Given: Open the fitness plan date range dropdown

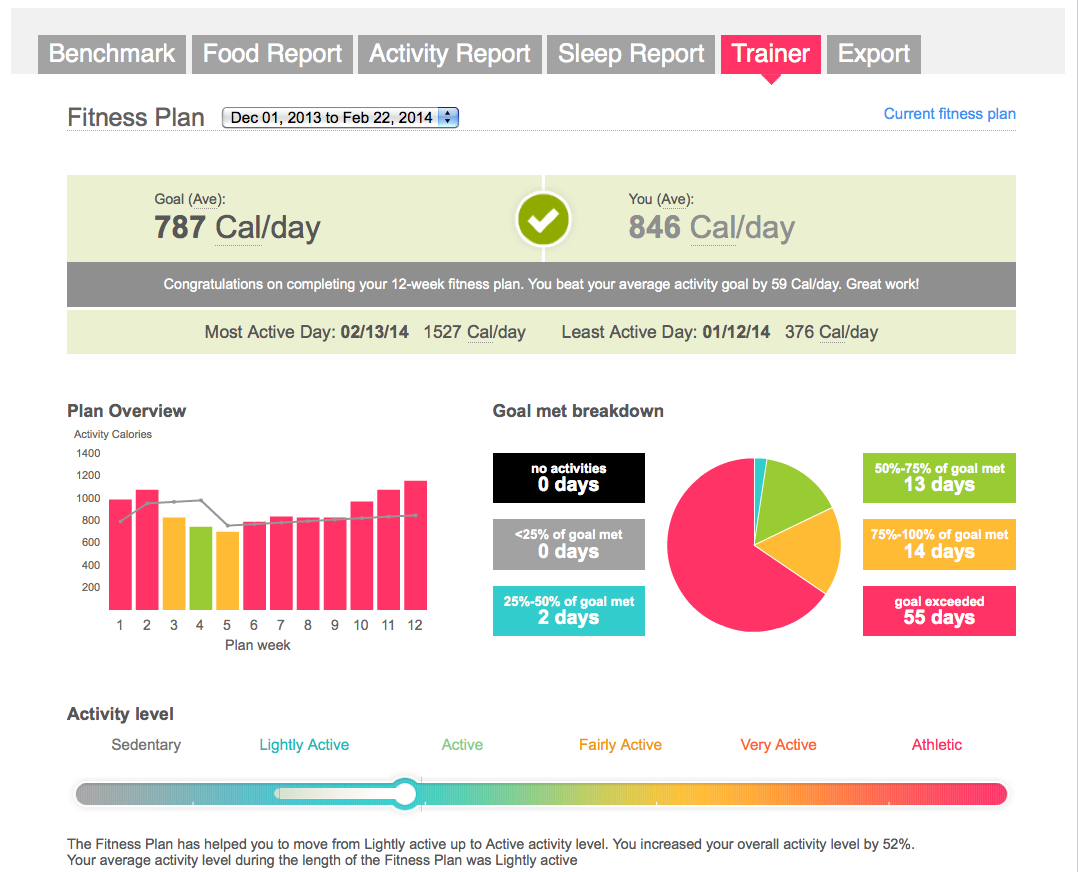Looking at the screenshot, I should click(340, 118).
